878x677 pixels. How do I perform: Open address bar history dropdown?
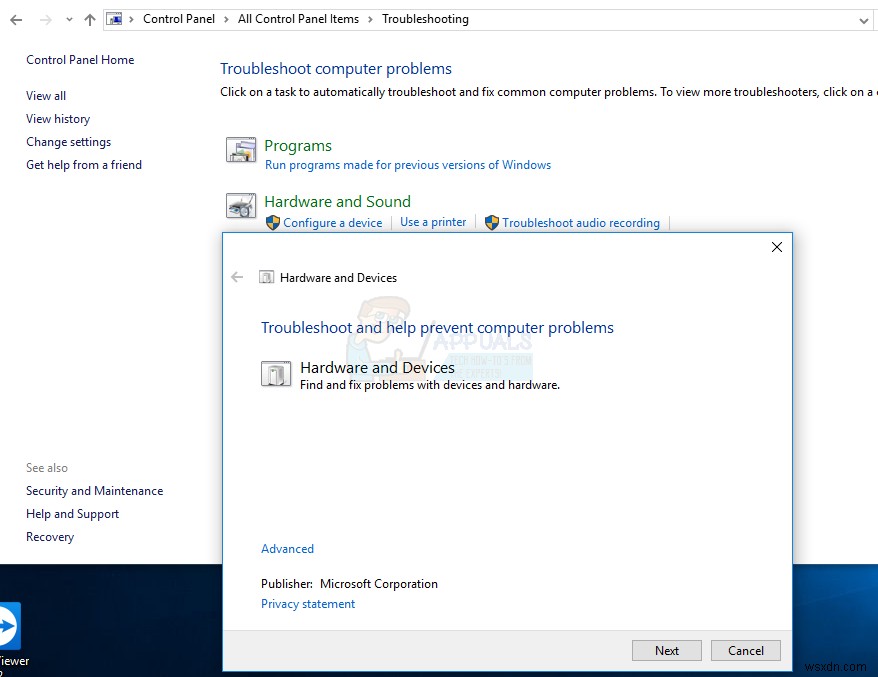(x=863, y=21)
